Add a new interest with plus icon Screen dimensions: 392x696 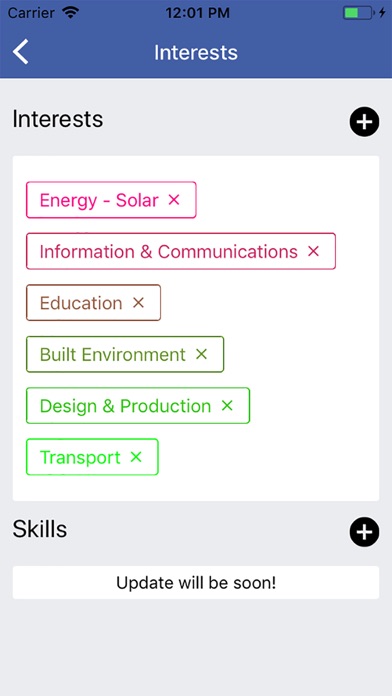[x=364, y=122]
